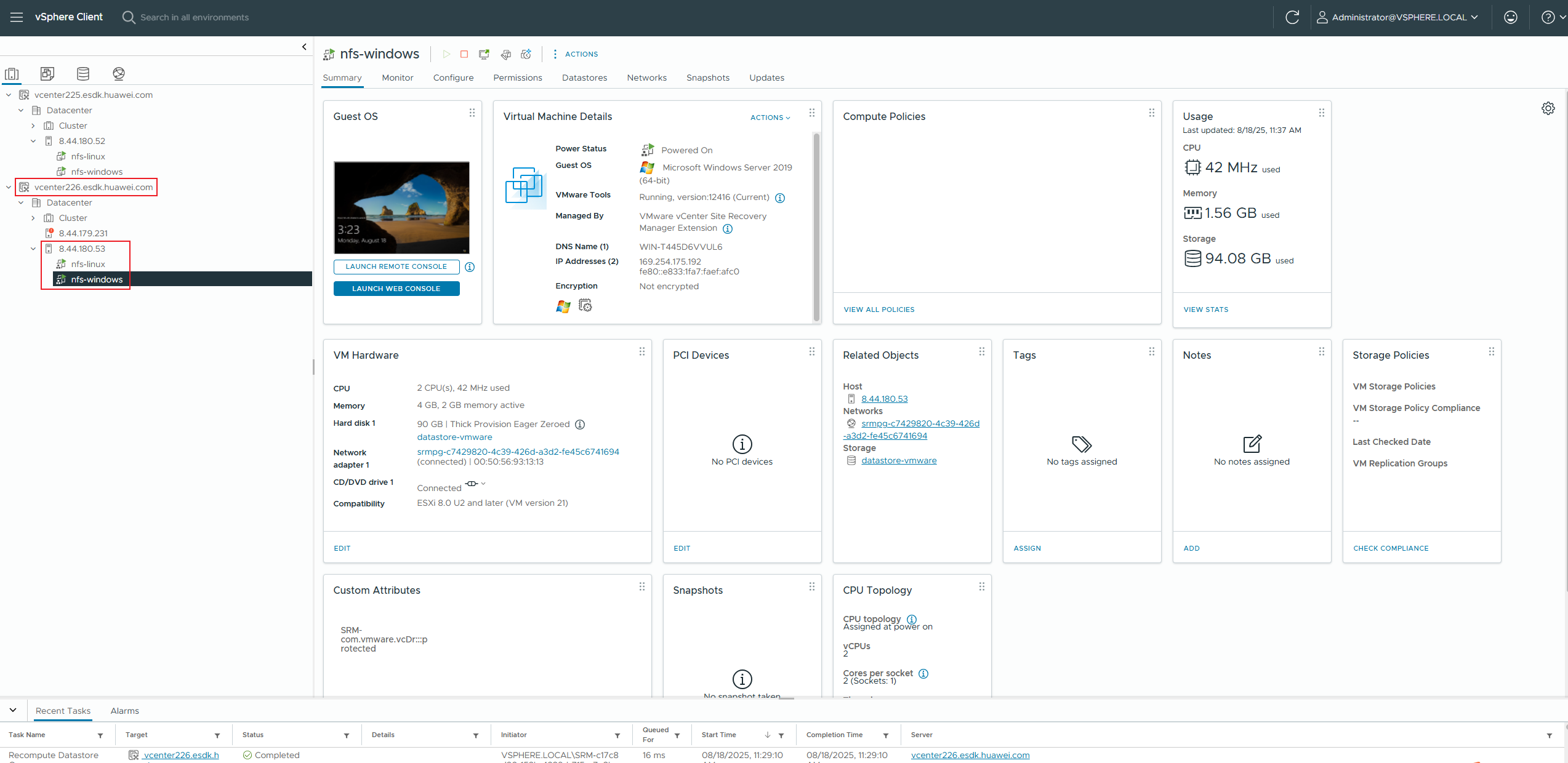The height and width of the screenshot is (763, 1568).
Task: Collapse vcenter226.esdk.huawei.com tree node
Action: point(9,187)
